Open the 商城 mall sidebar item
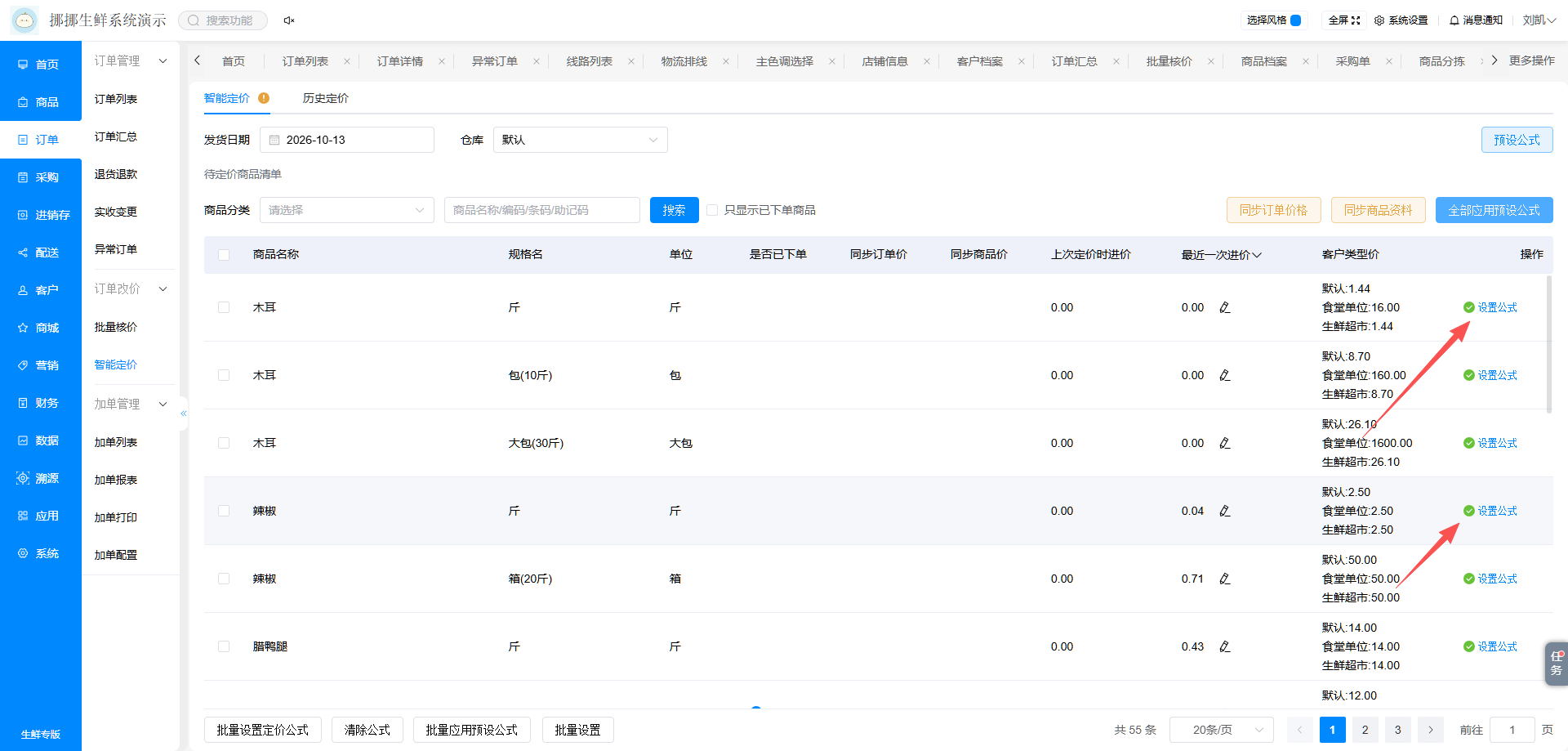 [x=40, y=328]
